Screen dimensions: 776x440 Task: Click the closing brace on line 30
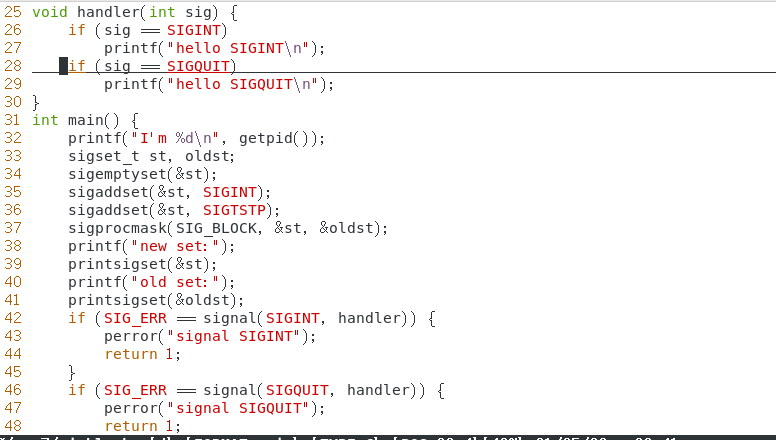tap(36, 102)
